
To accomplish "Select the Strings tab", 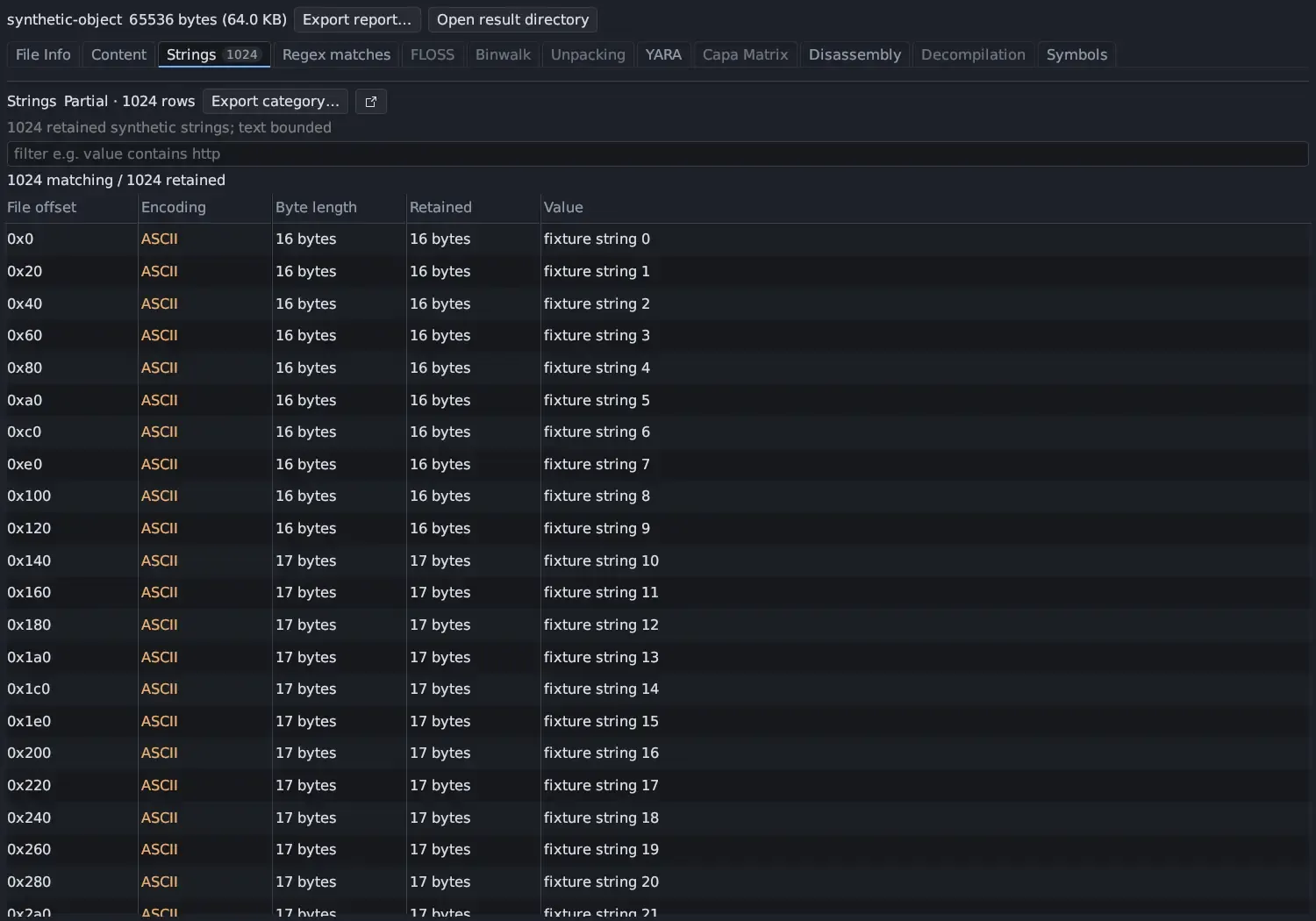I will click(x=214, y=54).
